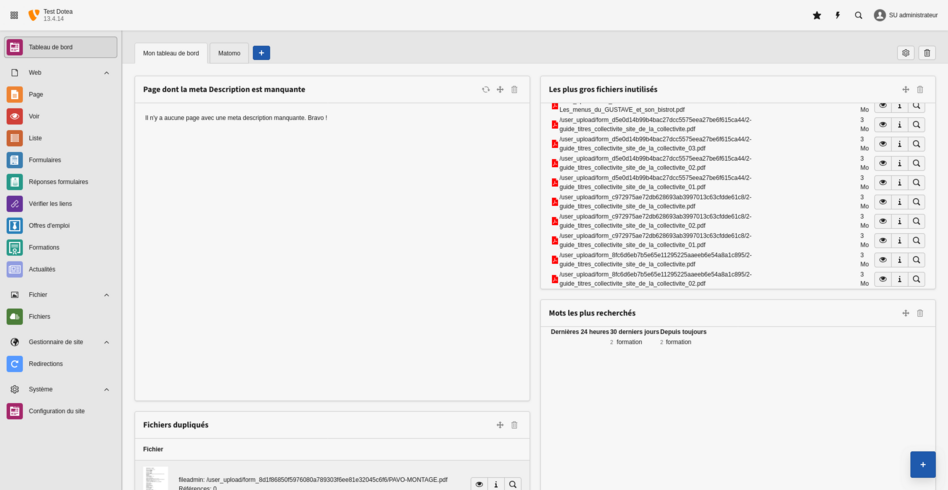Click the module menu grid icon
Viewport: 948px width, 490px height.
coord(15,15)
